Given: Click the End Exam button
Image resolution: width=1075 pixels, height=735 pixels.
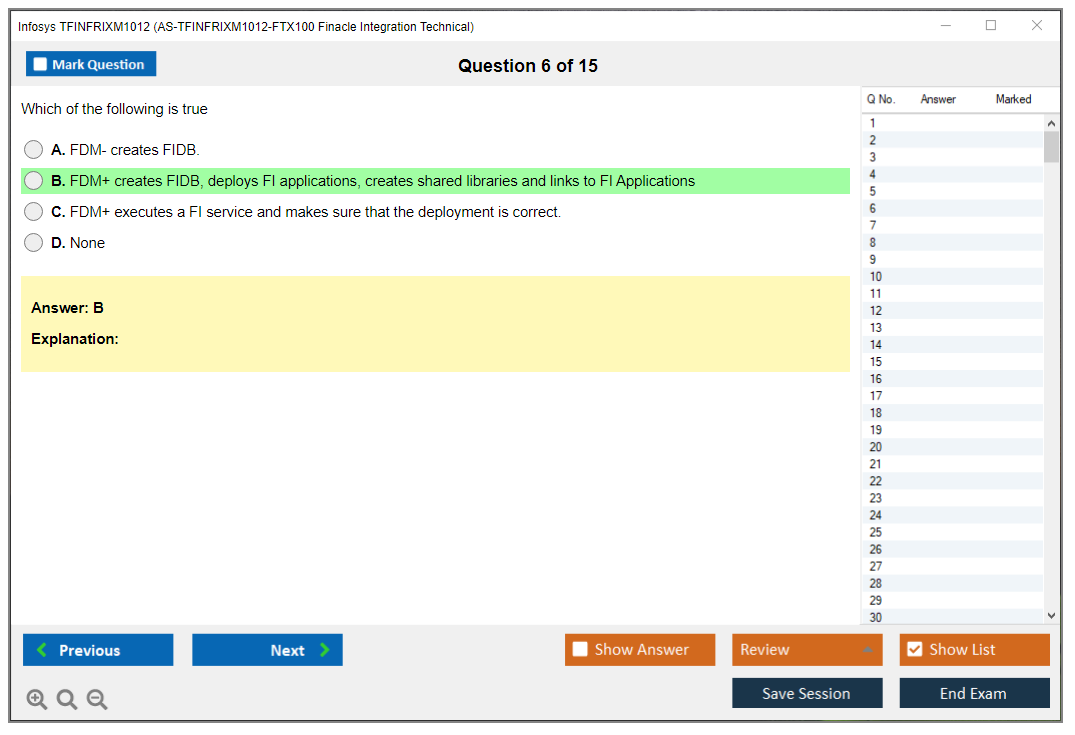Looking at the screenshot, I should click(974, 693).
